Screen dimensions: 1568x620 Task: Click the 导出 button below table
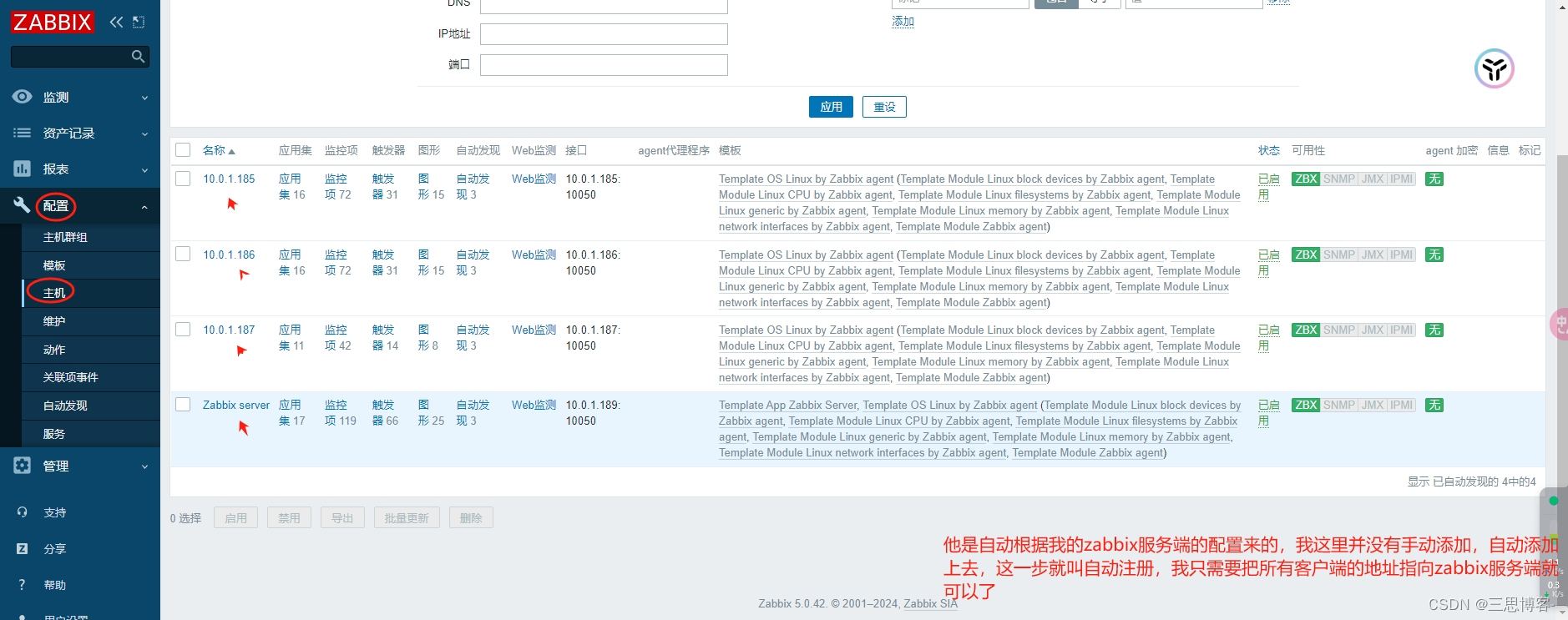coord(342,517)
